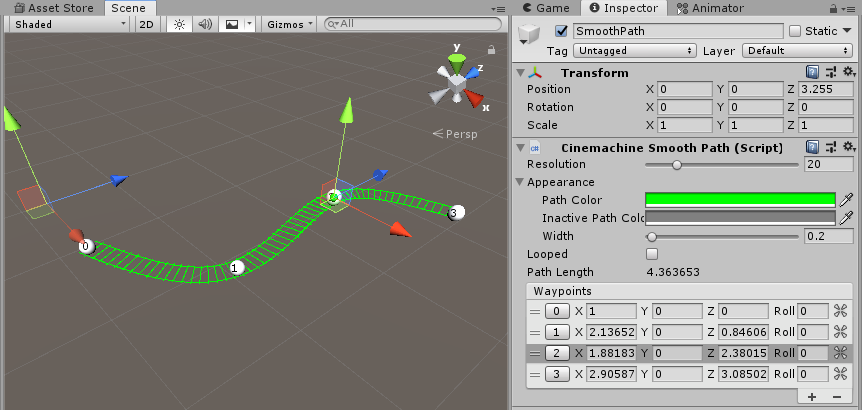Open the Shaded draw mode dropdown
Image resolution: width=862 pixels, height=410 pixels.
click(69, 24)
